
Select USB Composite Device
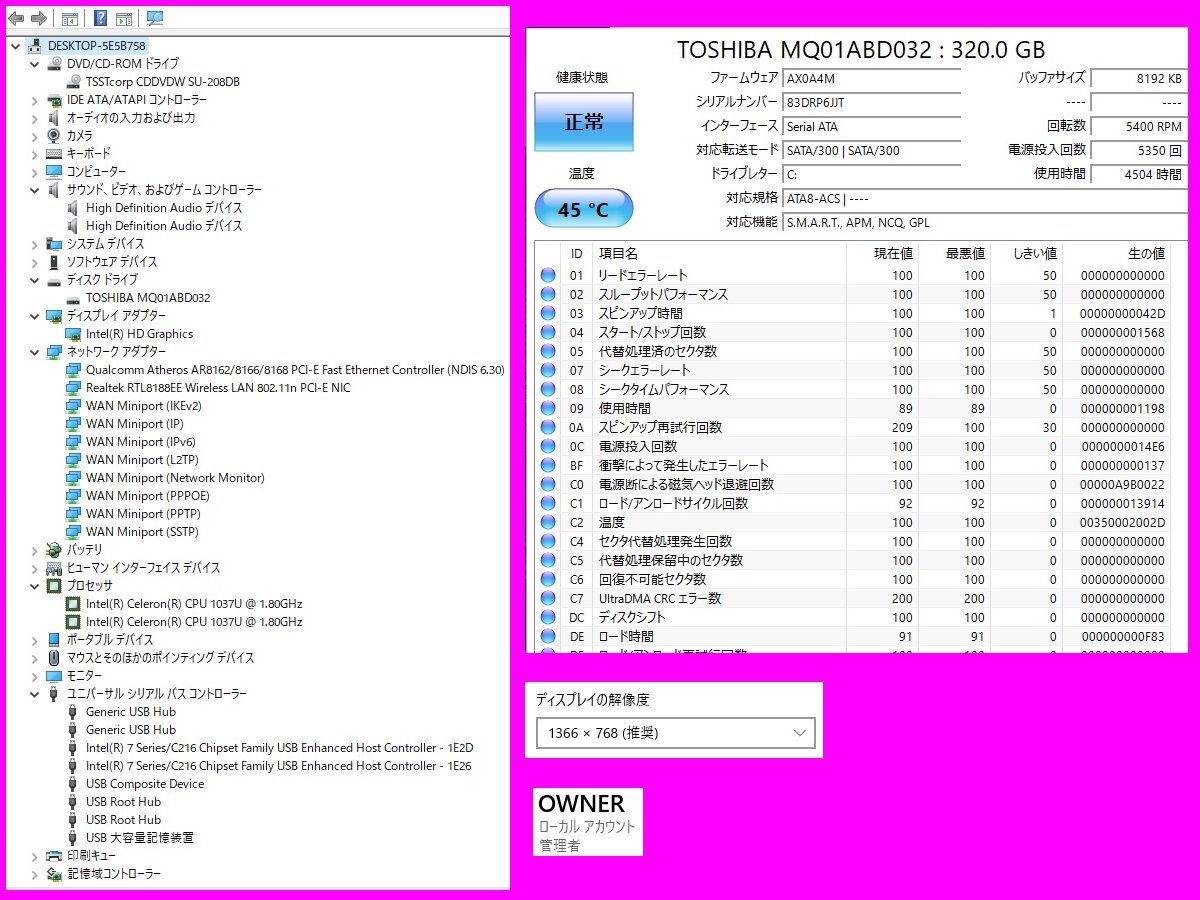coord(145,783)
